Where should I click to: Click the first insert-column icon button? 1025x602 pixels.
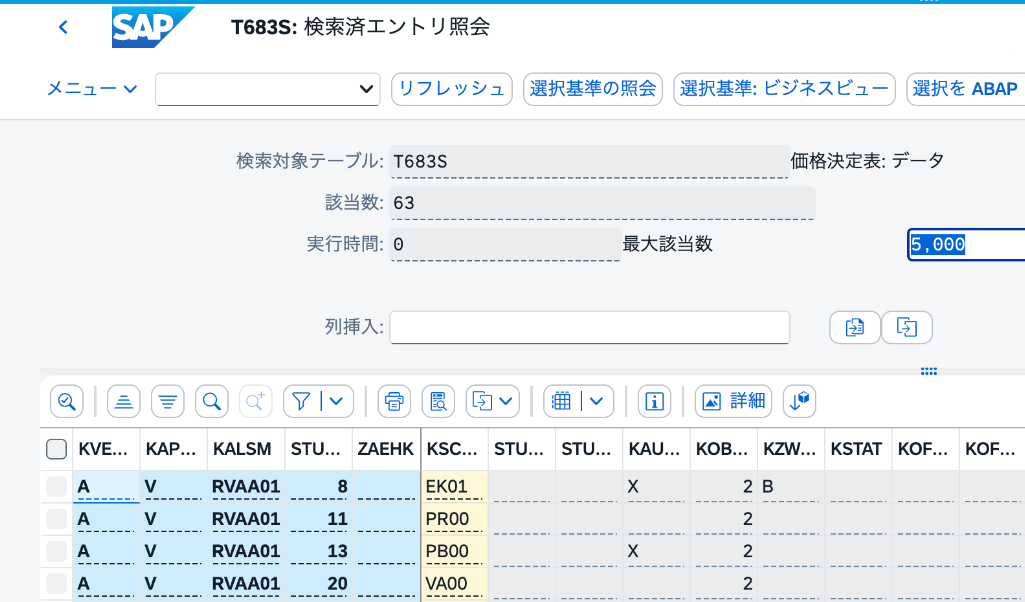coord(854,327)
